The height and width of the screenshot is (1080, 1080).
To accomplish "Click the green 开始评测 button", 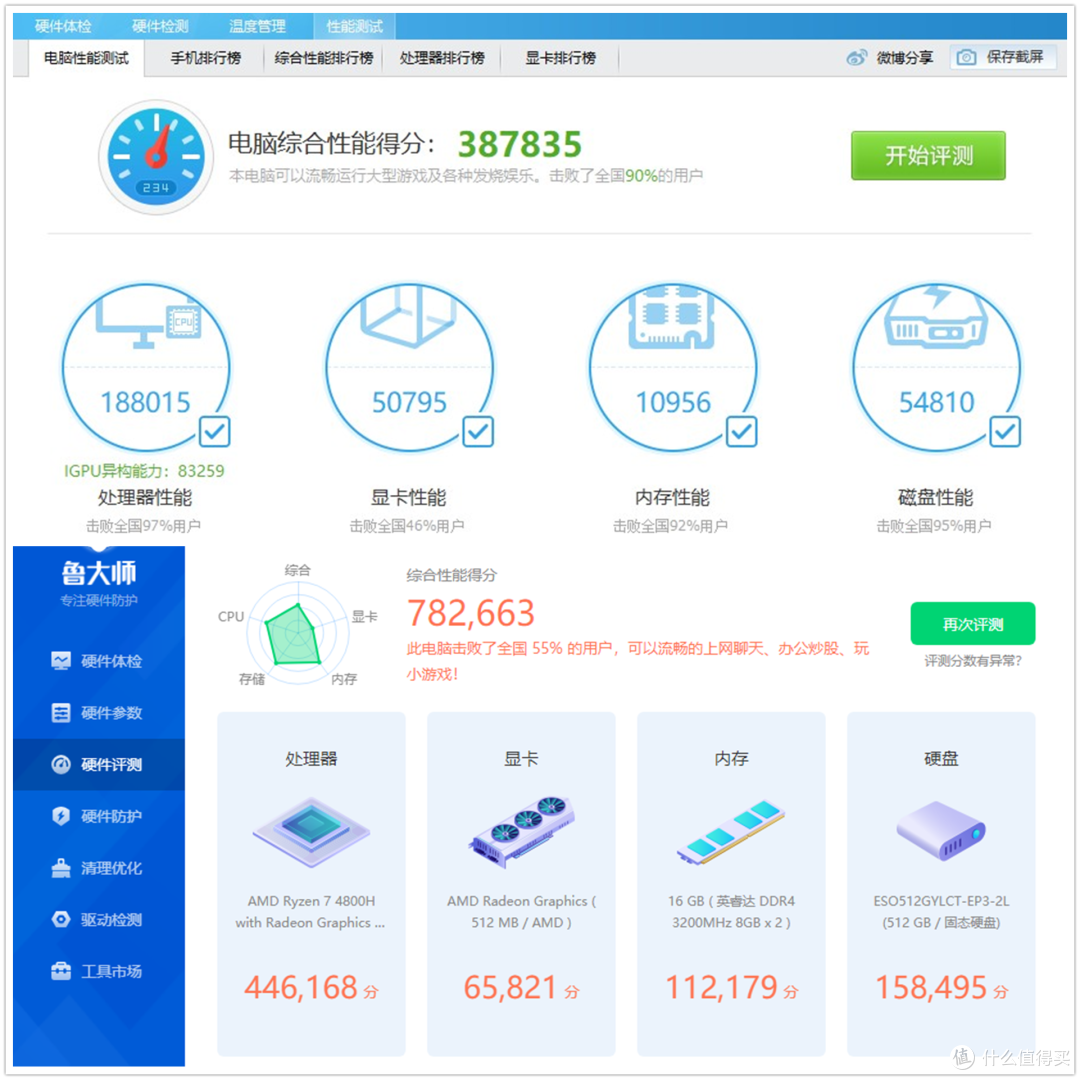I will 928,156.
